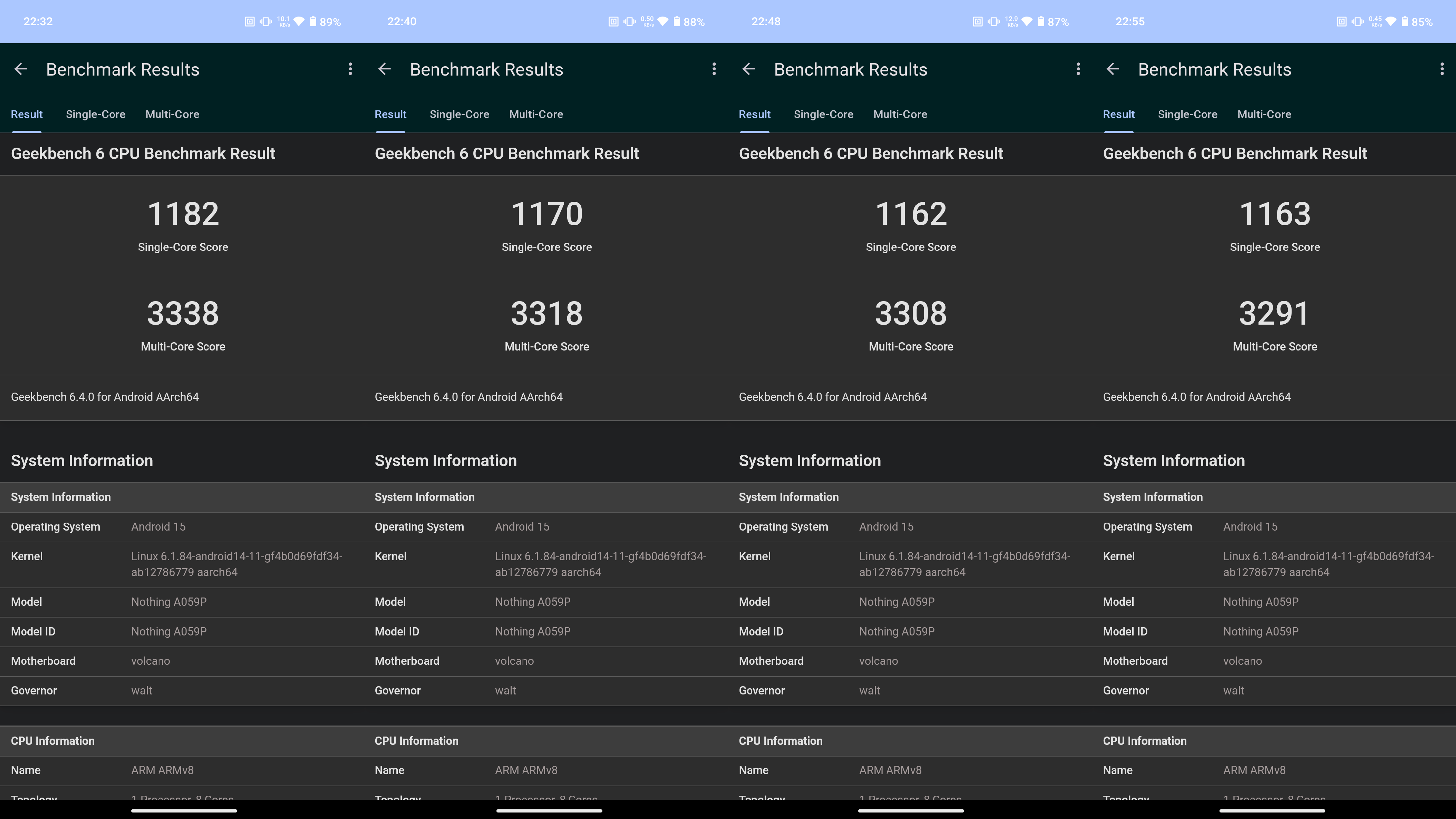Open three-dot menu on the 22:40 screen
Screen dimensions: 1456x819
pos(714,69)
